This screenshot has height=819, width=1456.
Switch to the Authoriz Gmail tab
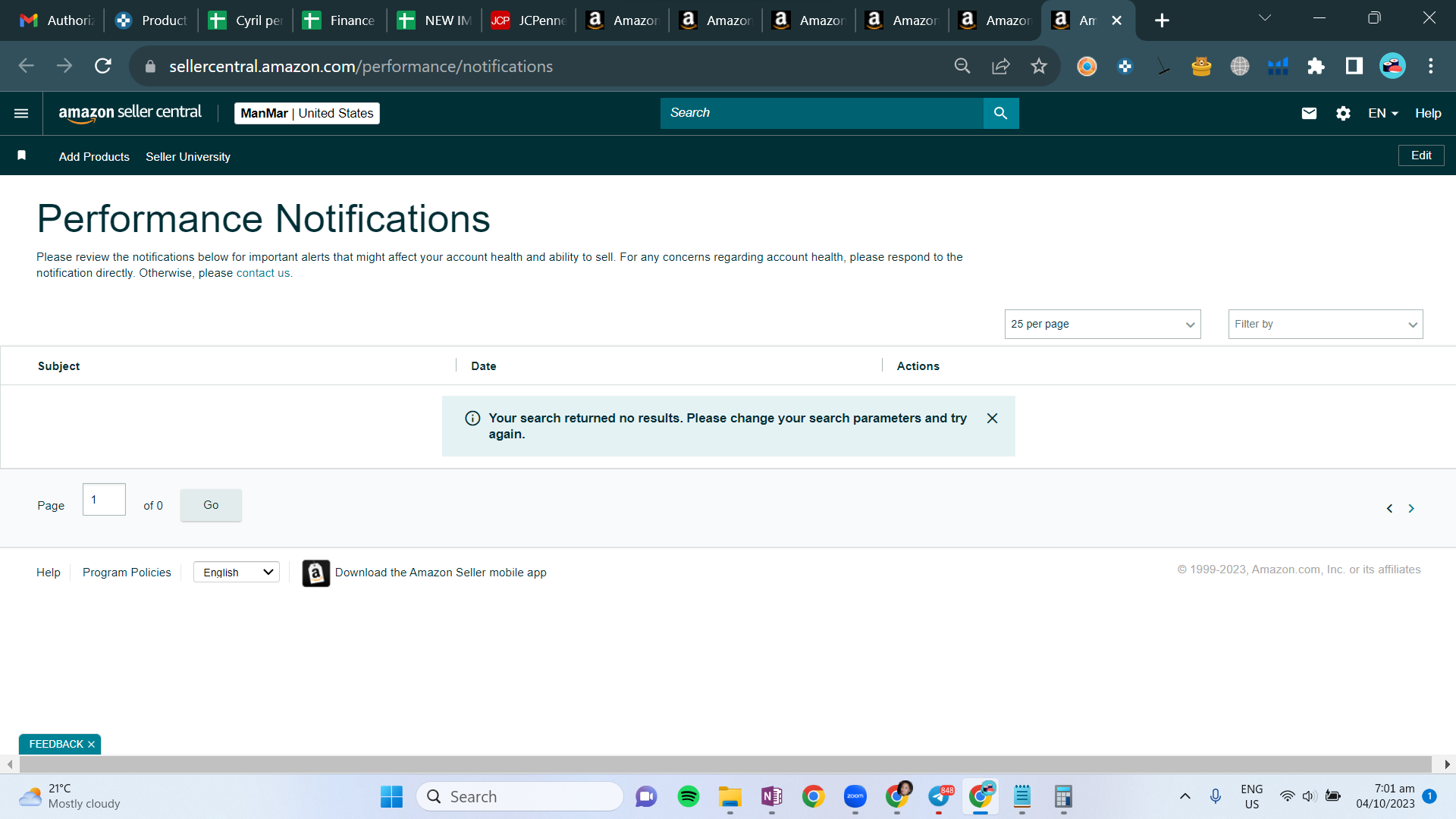pyautogui.click(x=57, y=20)
